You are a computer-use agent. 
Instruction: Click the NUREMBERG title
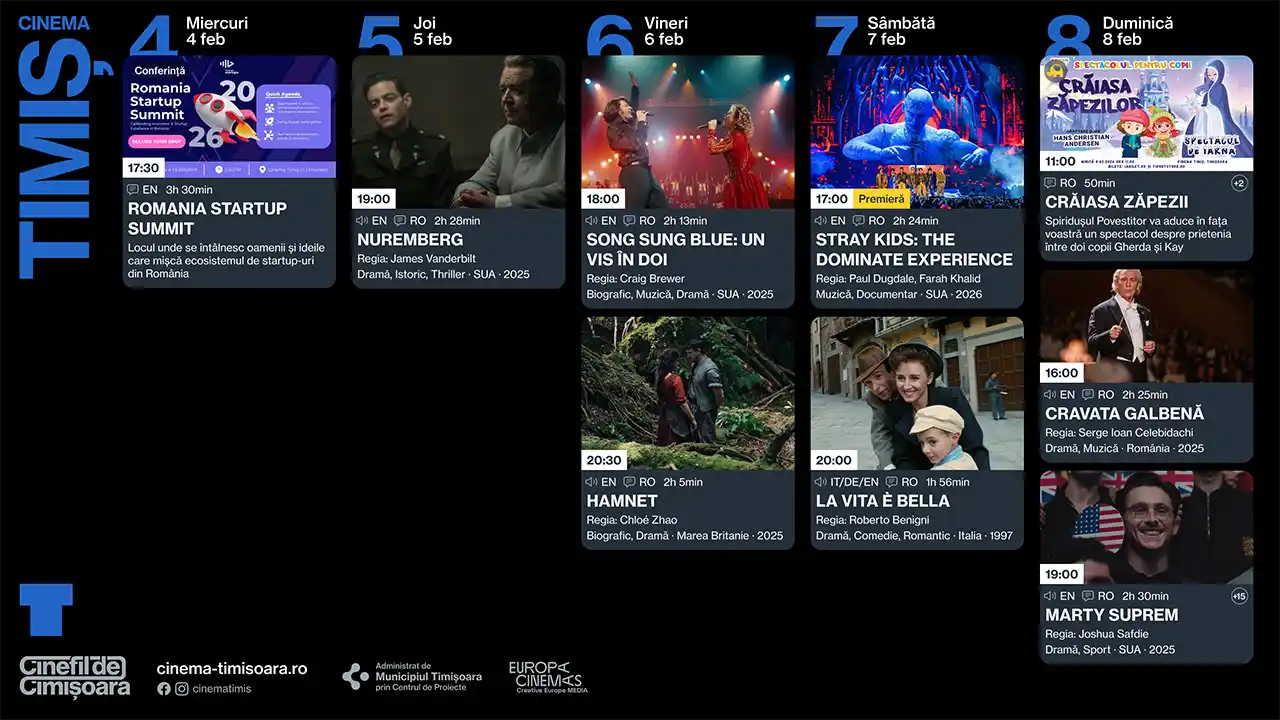coord(410,240)
